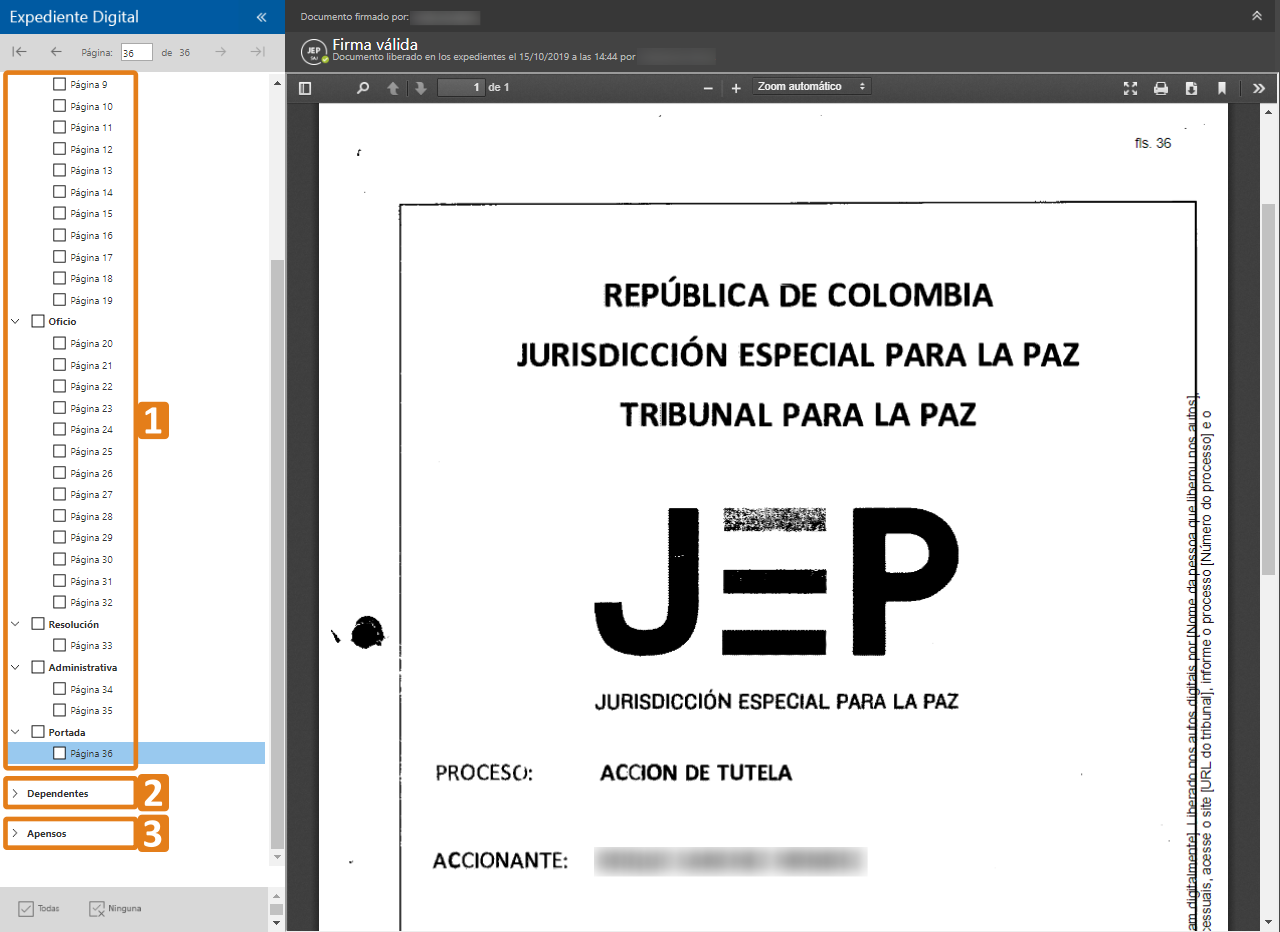Click the Firma válida text
This screenshot has width=1280, height=932.
tap(375, 45)
